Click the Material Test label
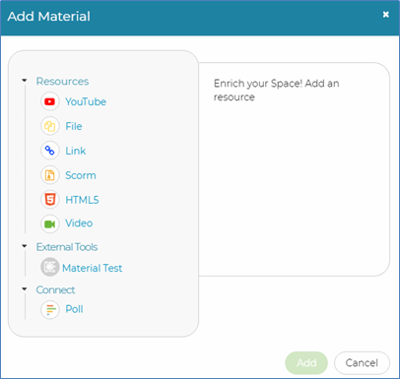This screenshot has width=400, height=379. point(92,268)
